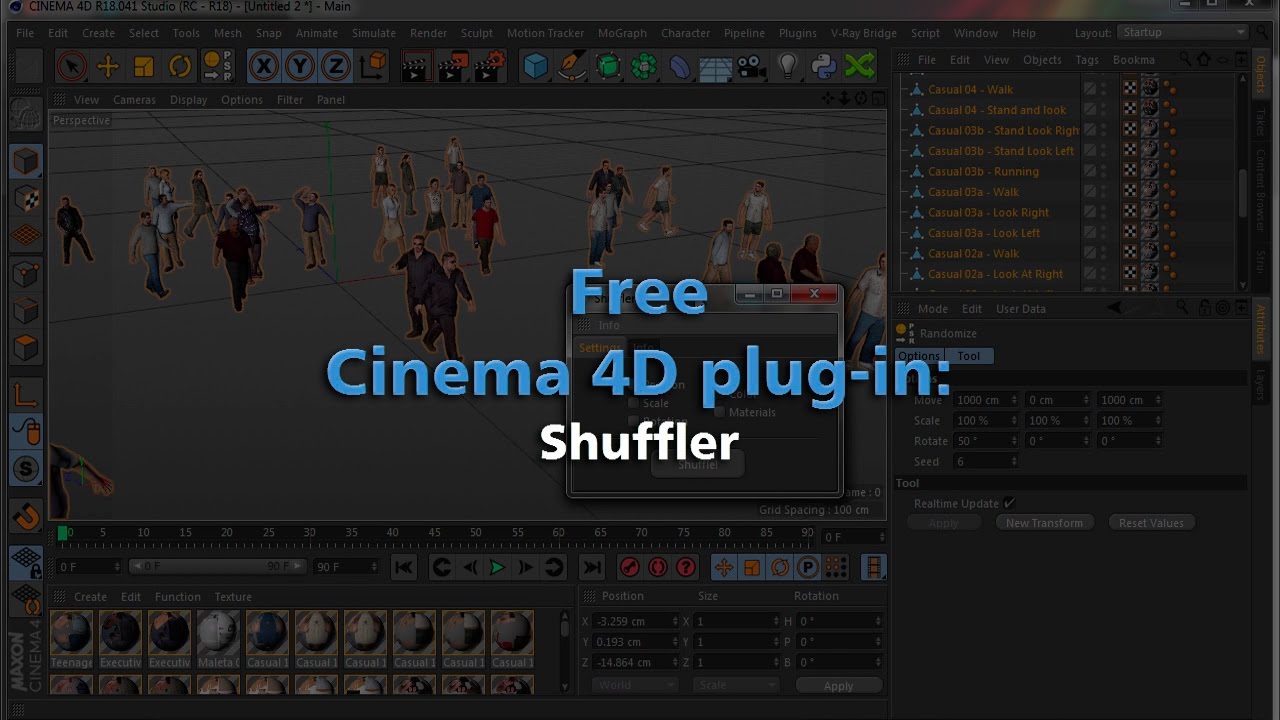The width and height of the screenshot is (1280, 720).
Task: Click the Reset Values button
Action: (1151, 523)
